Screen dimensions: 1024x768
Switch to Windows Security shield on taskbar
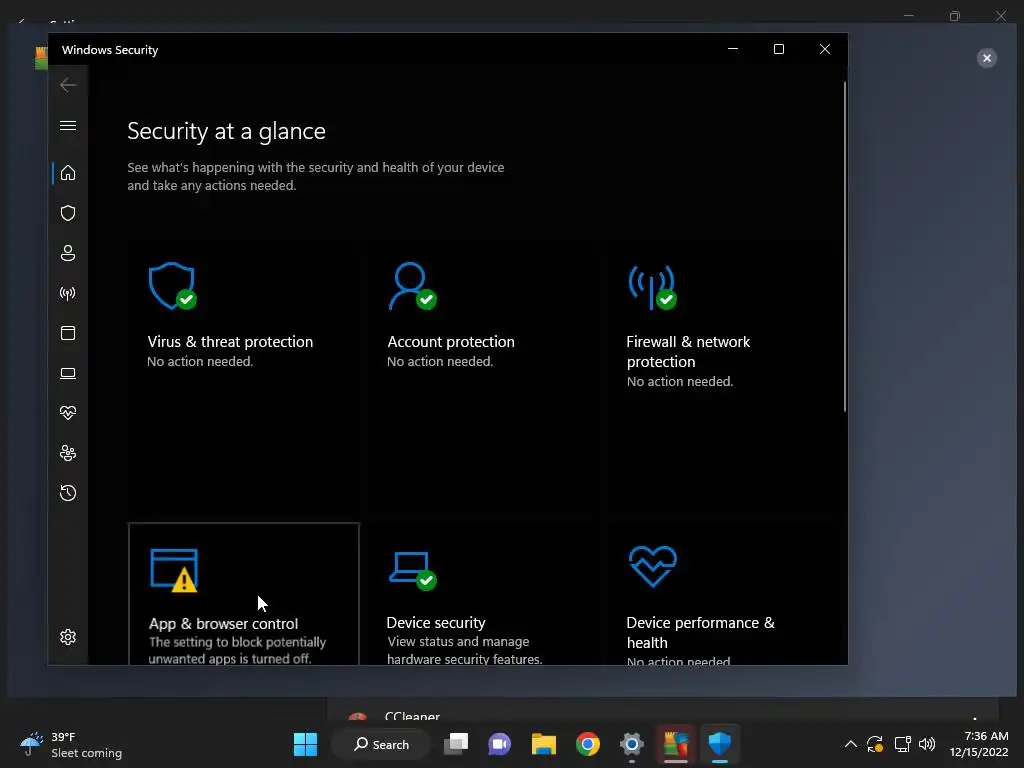tap(720, 744)
